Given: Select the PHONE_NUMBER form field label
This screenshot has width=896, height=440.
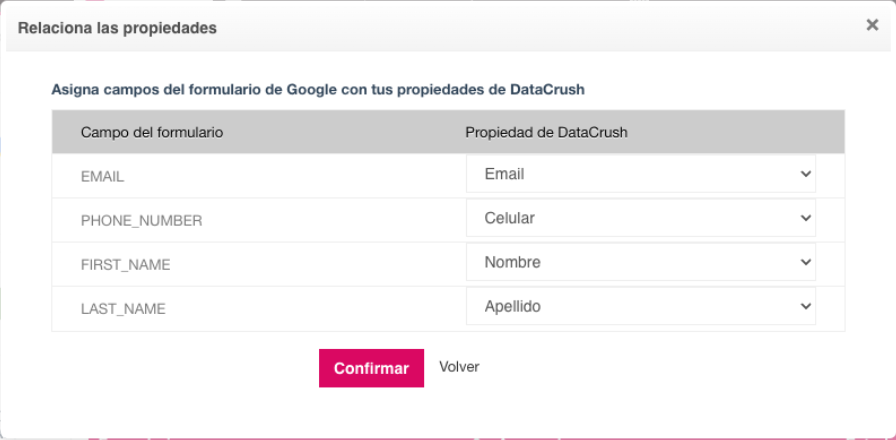Looking at the screenshot, I should [x=141, y=221].
